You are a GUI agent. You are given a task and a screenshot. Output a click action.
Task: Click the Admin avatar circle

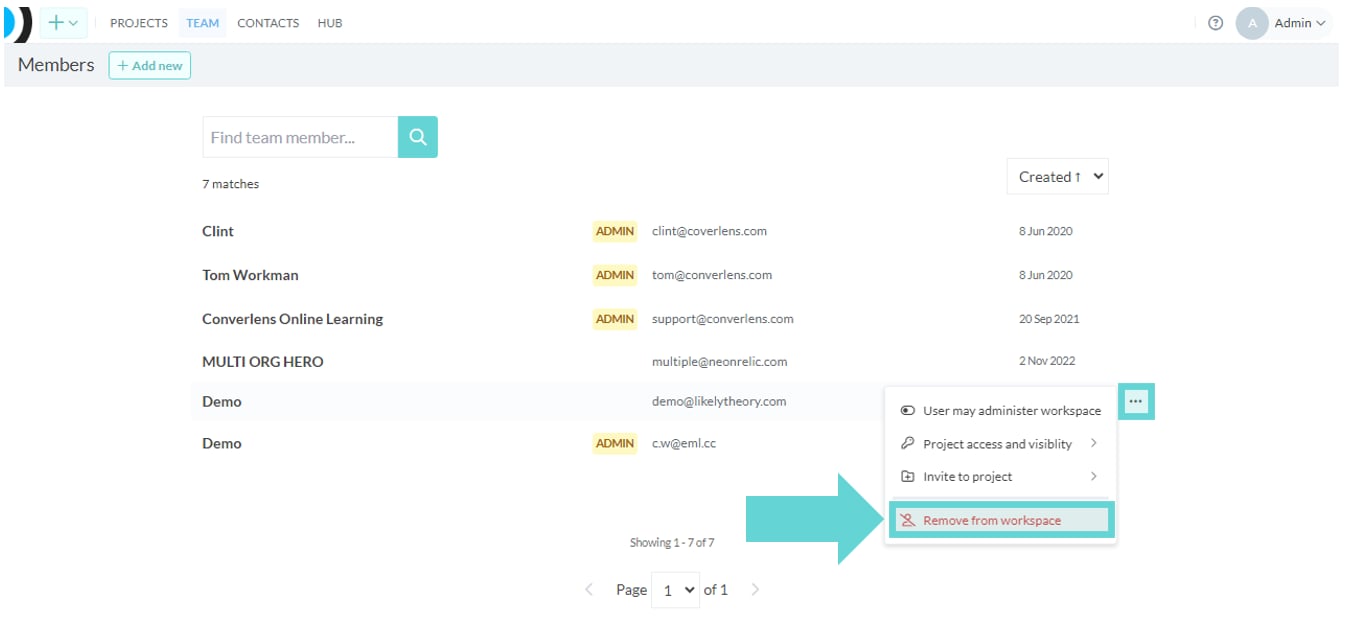point(1252,23)
